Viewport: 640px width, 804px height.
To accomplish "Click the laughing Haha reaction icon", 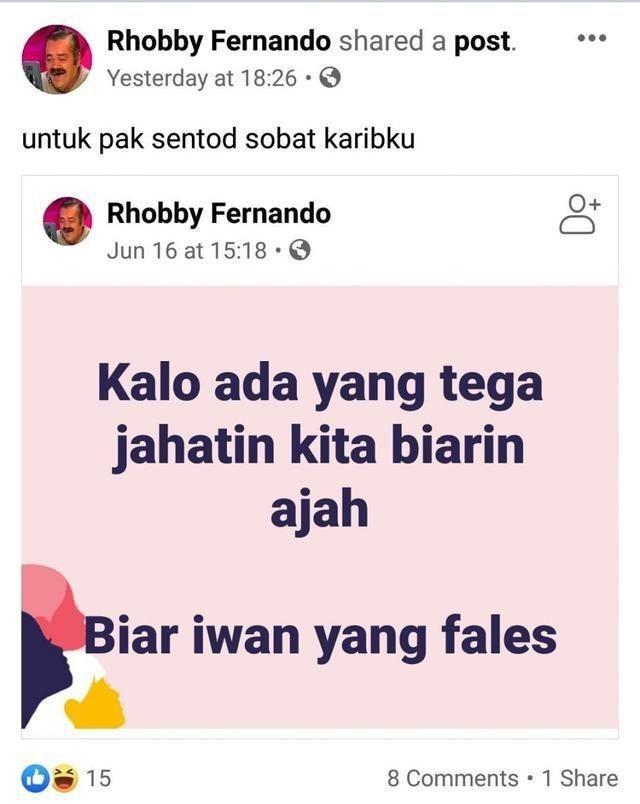I will pos(64,778).
